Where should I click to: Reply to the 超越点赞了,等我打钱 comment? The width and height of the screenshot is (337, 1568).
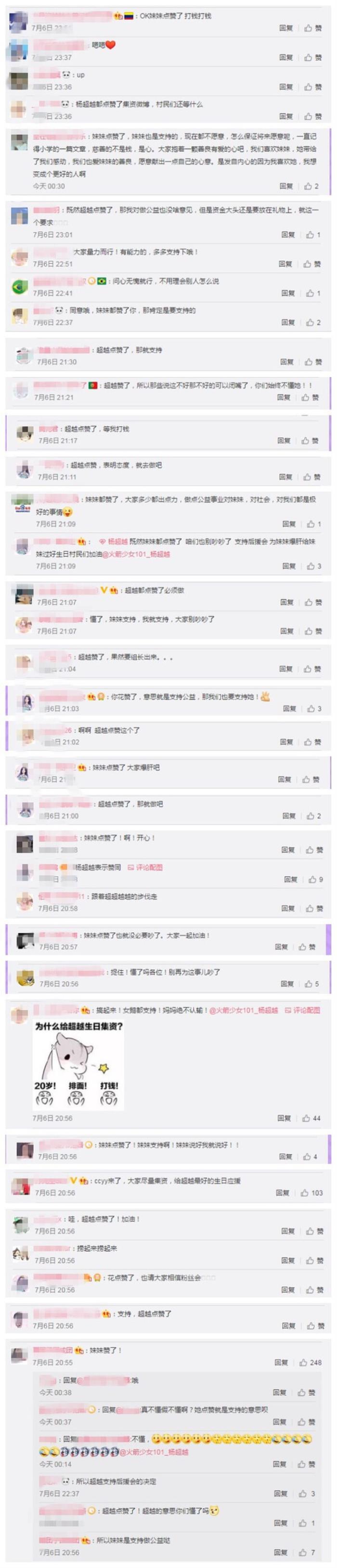tap(284, 440)
